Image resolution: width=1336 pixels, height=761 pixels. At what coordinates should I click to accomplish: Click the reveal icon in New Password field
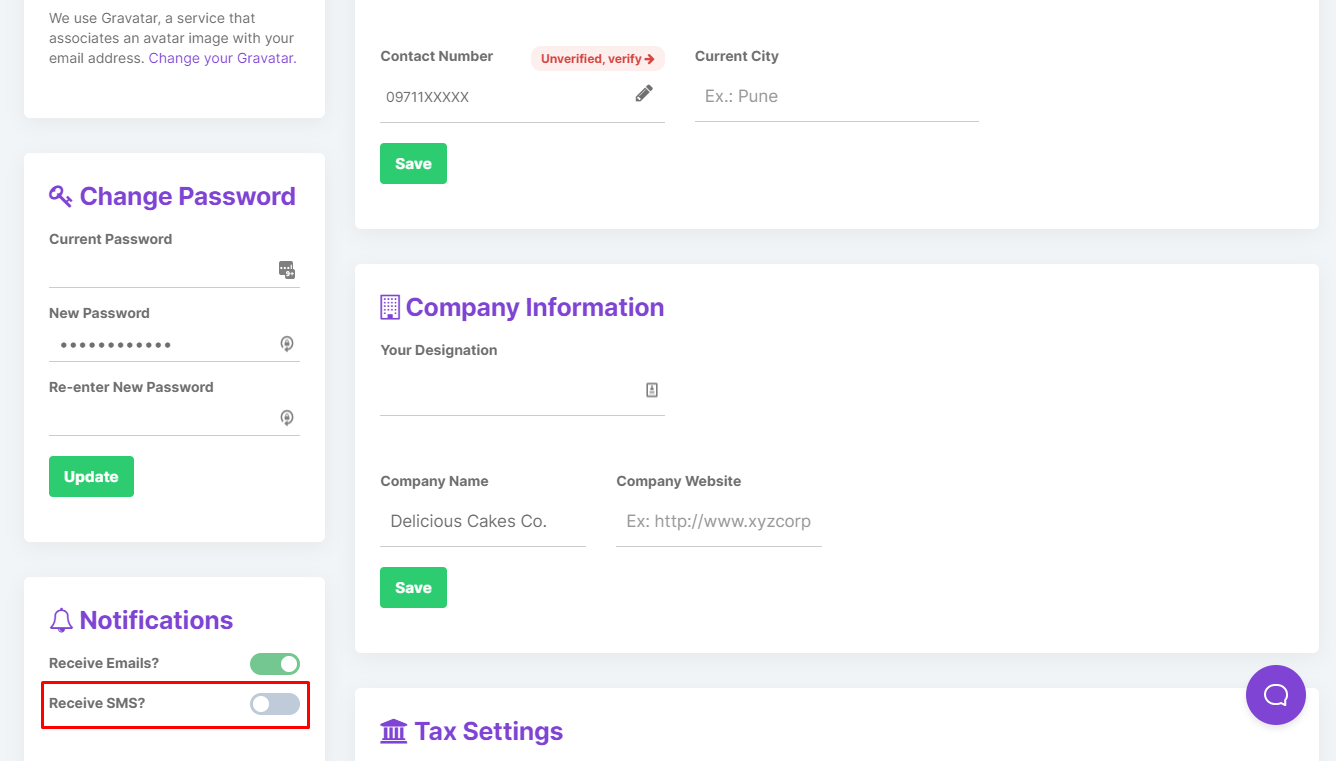click(287, 344)
